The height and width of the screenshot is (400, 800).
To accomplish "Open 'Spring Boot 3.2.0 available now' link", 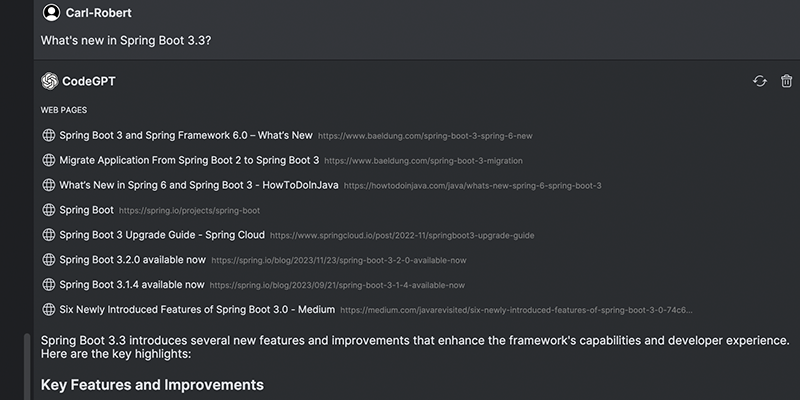I will tap(132, 260).
